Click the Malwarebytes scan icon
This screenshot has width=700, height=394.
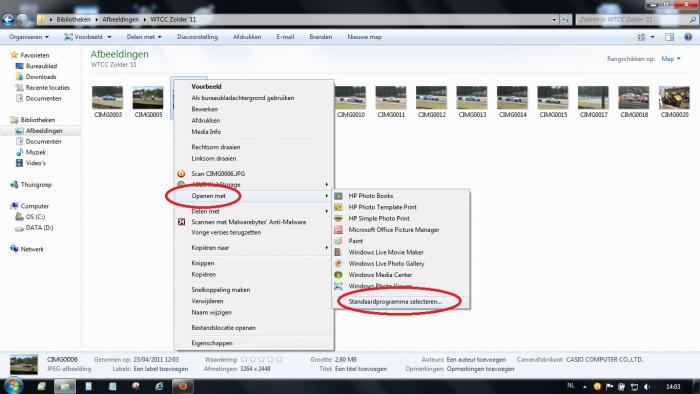181,222
